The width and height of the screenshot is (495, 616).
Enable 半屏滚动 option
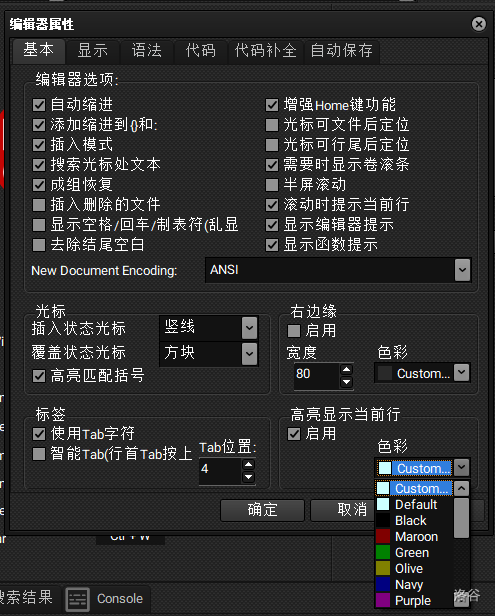(272, 185)
